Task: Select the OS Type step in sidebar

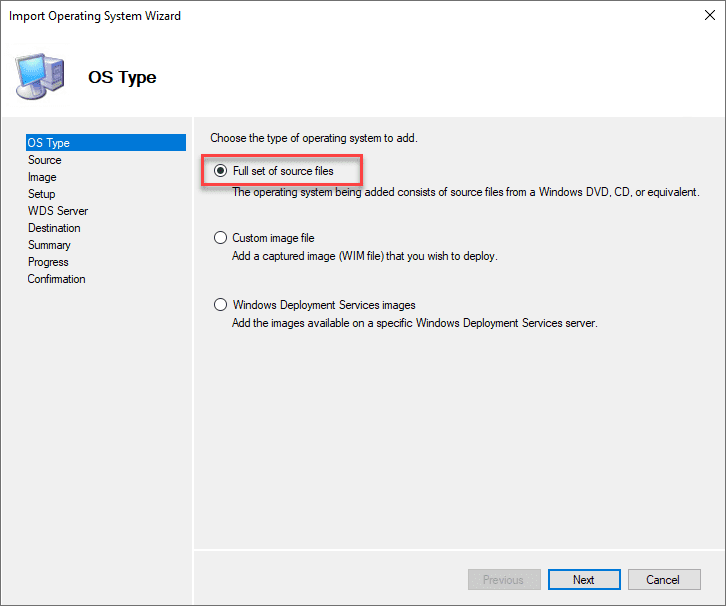Action: pyautogui.click(x=106, y=143)
